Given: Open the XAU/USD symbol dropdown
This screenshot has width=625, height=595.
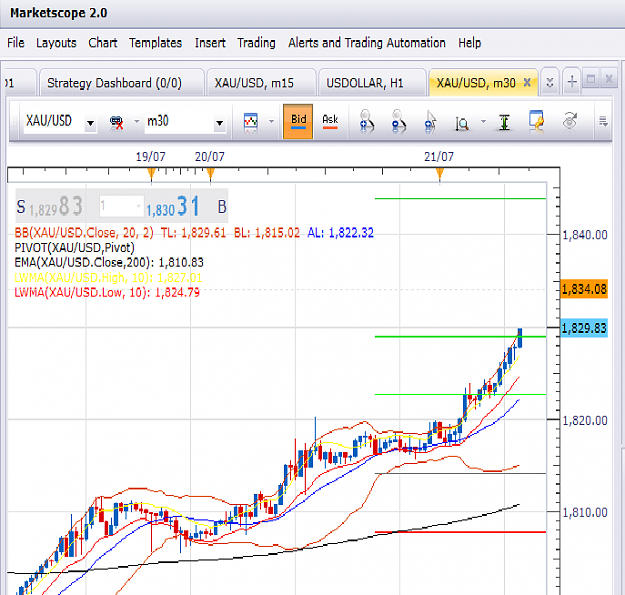Looking at the screenshot, I should (90, 123).
